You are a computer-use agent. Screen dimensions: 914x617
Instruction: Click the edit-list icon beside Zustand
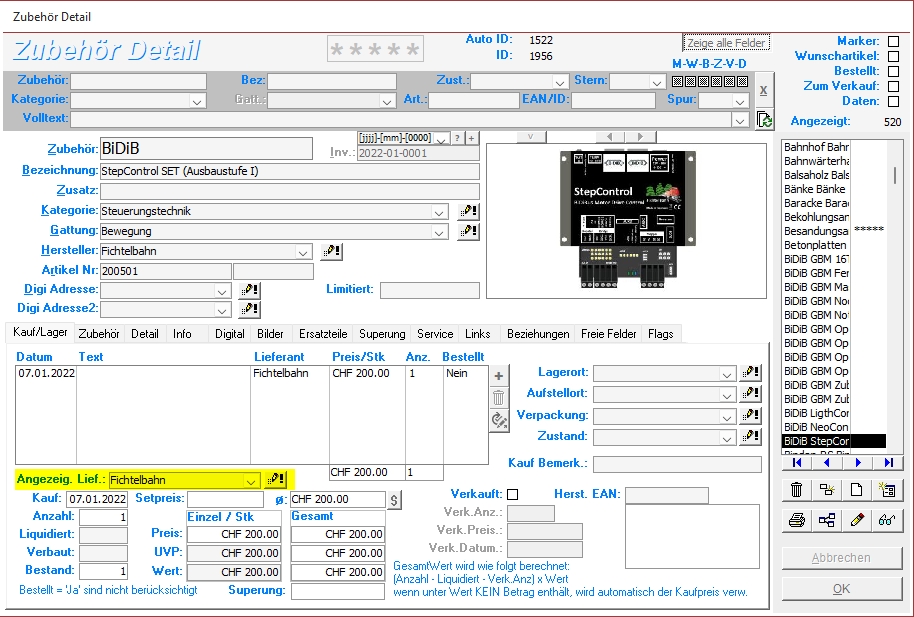751,436
